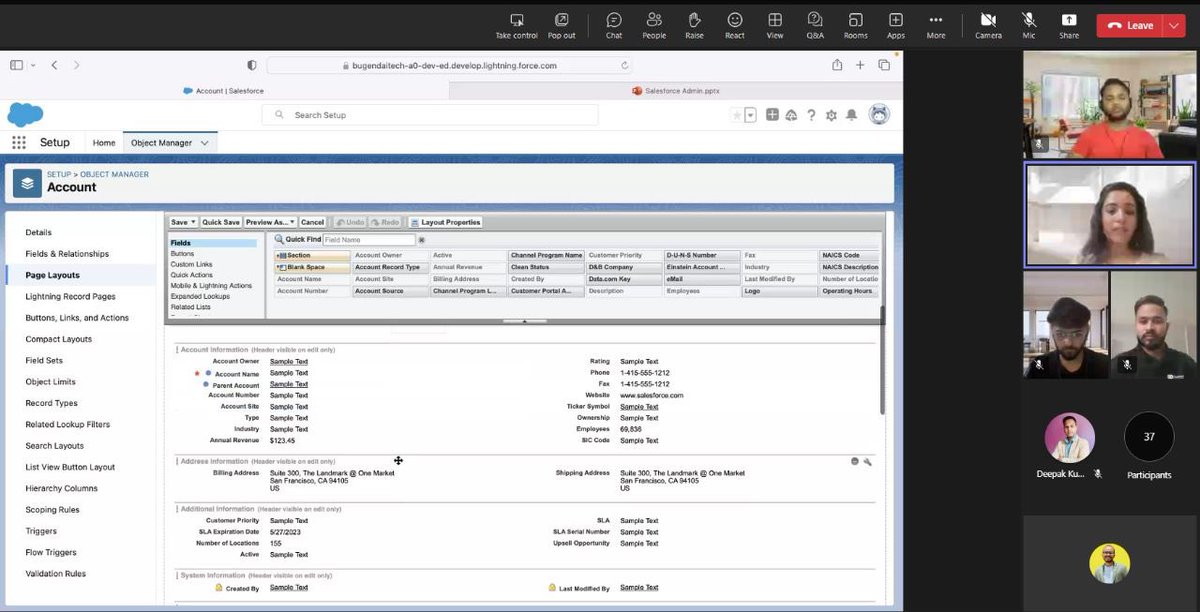Open the App Launcher grid
This screenshot has height=612, width=1200.
[18, 143]
